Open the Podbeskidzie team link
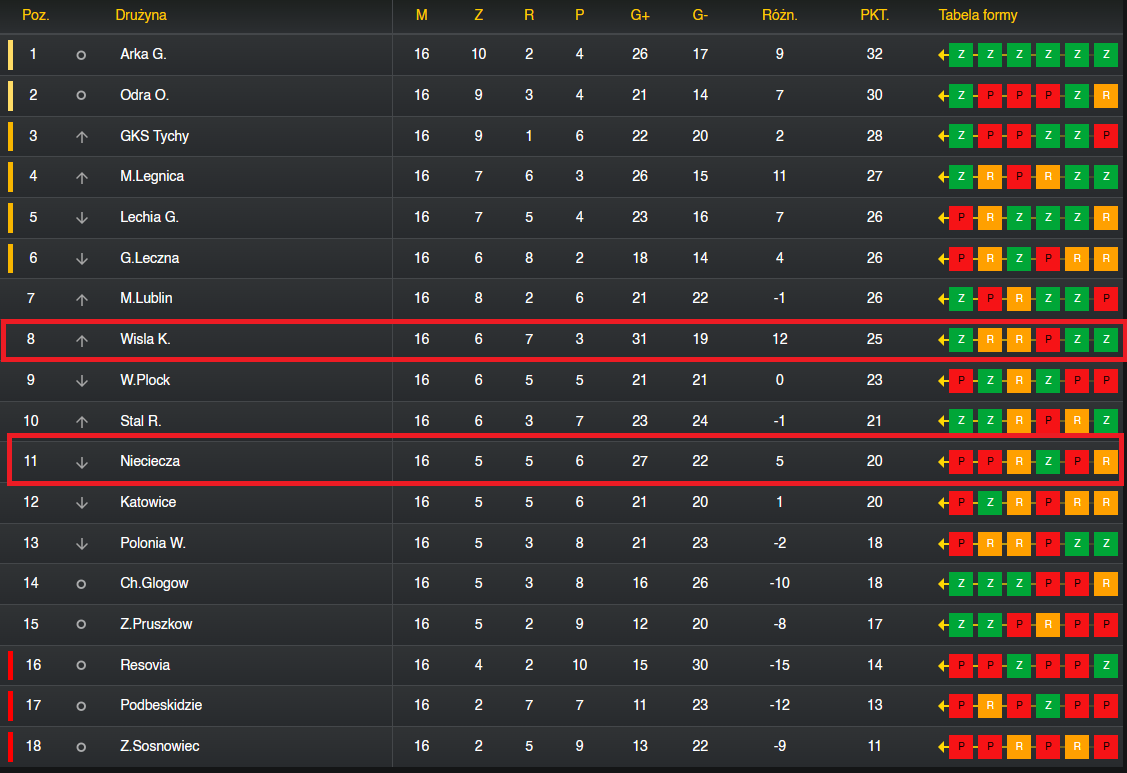The height and width of the screenshot is (773, 1127). pyautogui.click(x=161, y=705)
